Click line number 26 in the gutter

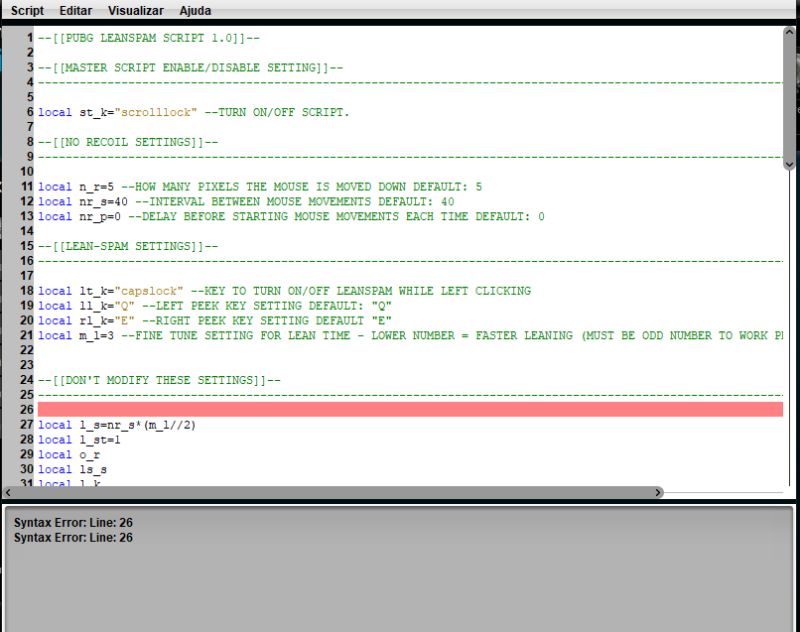click(26, 409)
